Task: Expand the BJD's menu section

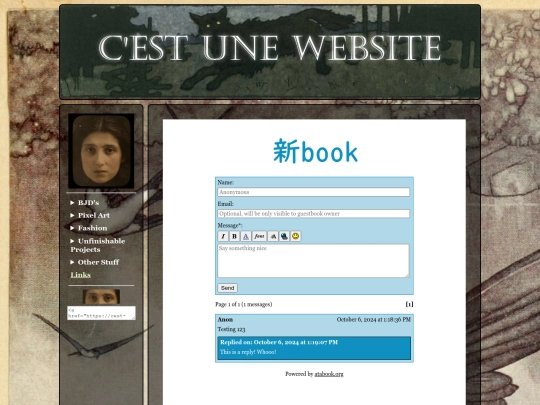Action: tap(85, 202)
